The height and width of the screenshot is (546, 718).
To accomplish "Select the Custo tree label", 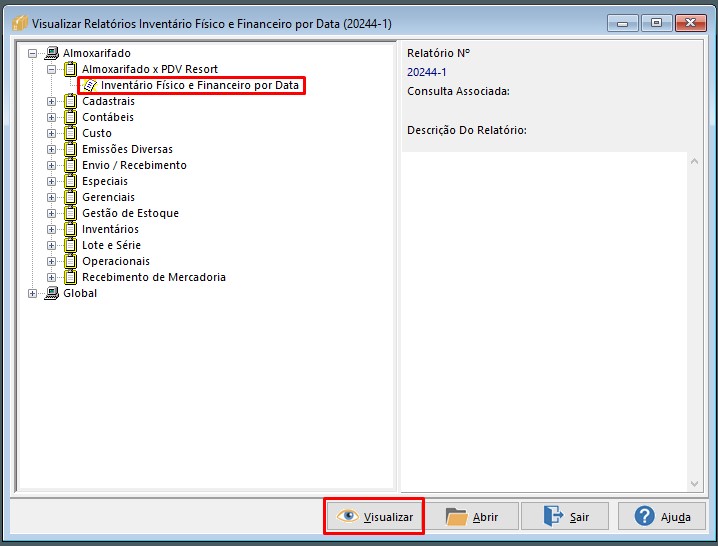I will (97, 133).
